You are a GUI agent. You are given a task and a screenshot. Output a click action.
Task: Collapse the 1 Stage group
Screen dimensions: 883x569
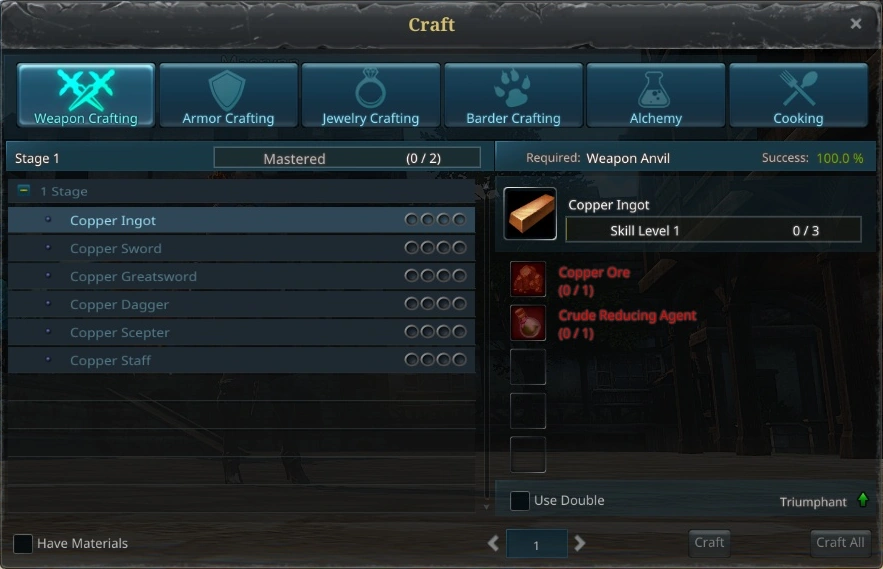tap(24, 190)
